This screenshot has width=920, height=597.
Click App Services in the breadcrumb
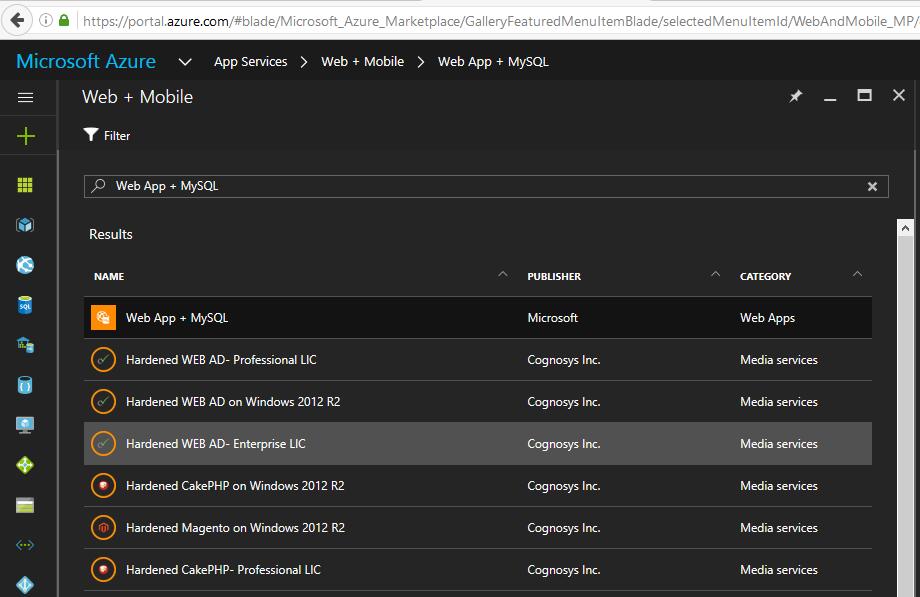(251, 62)
